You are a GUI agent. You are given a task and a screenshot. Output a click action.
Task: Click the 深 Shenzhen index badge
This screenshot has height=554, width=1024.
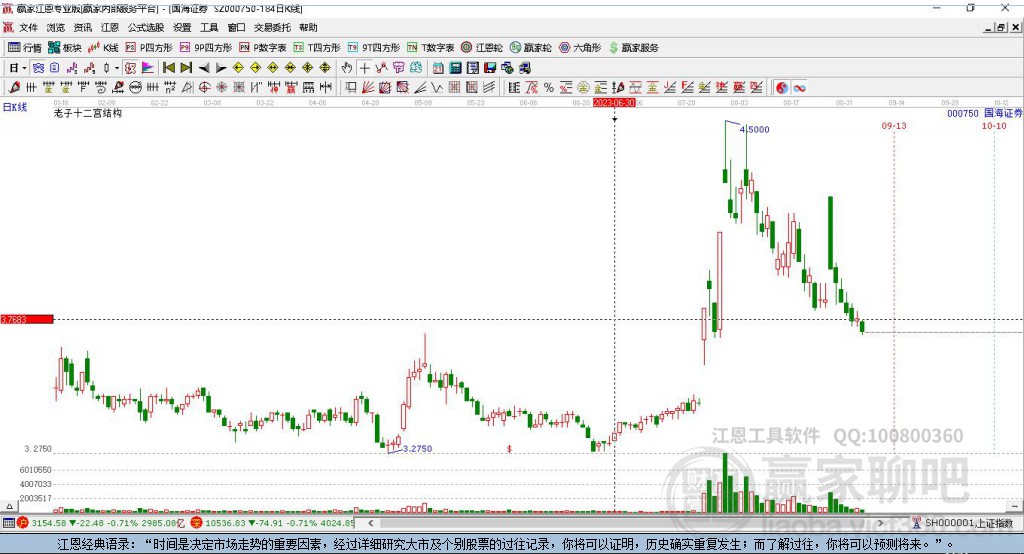[196, 523]
